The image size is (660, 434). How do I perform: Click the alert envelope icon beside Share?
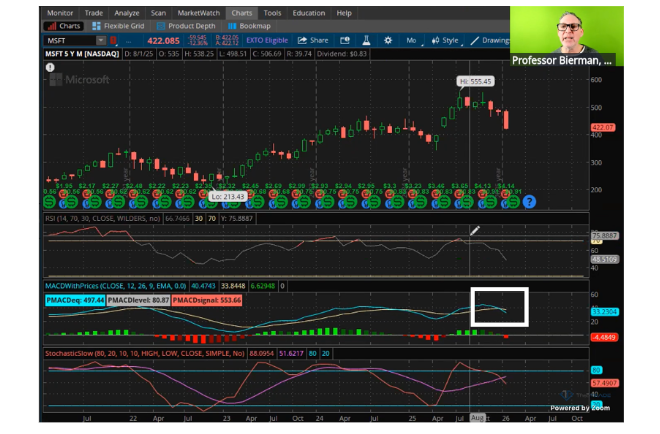(345, 40)
